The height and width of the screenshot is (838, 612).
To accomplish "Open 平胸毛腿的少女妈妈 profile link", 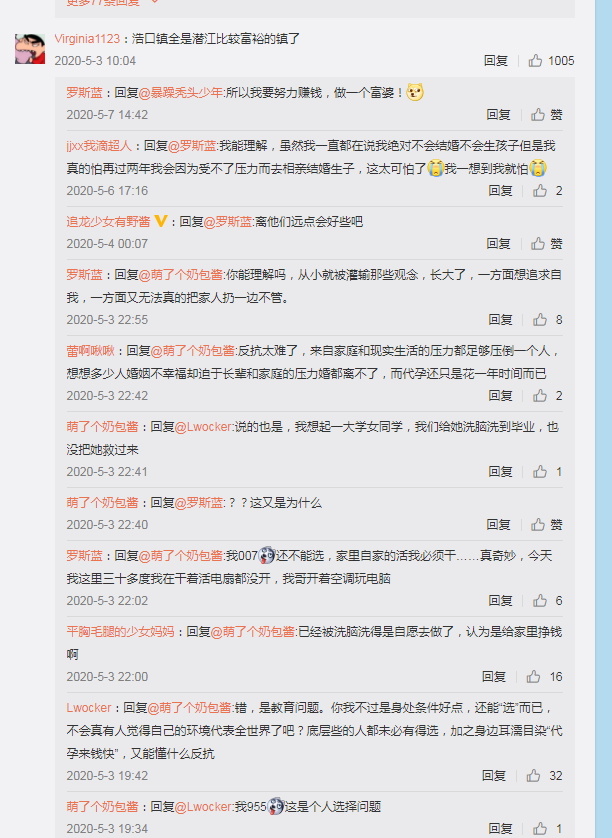I will tap(120, 632).
